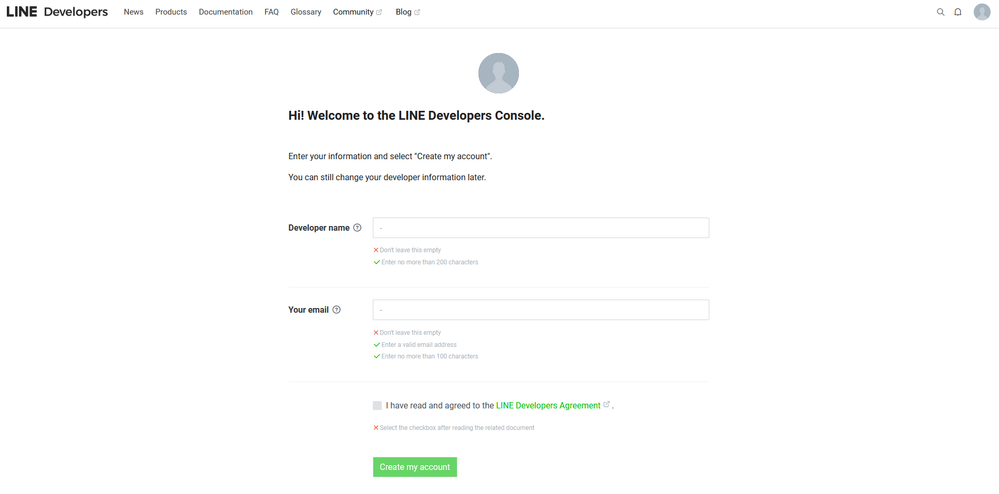Open the Documentation menu item
The height and width of the screenshot is (494, 999).
coord(226,12)
